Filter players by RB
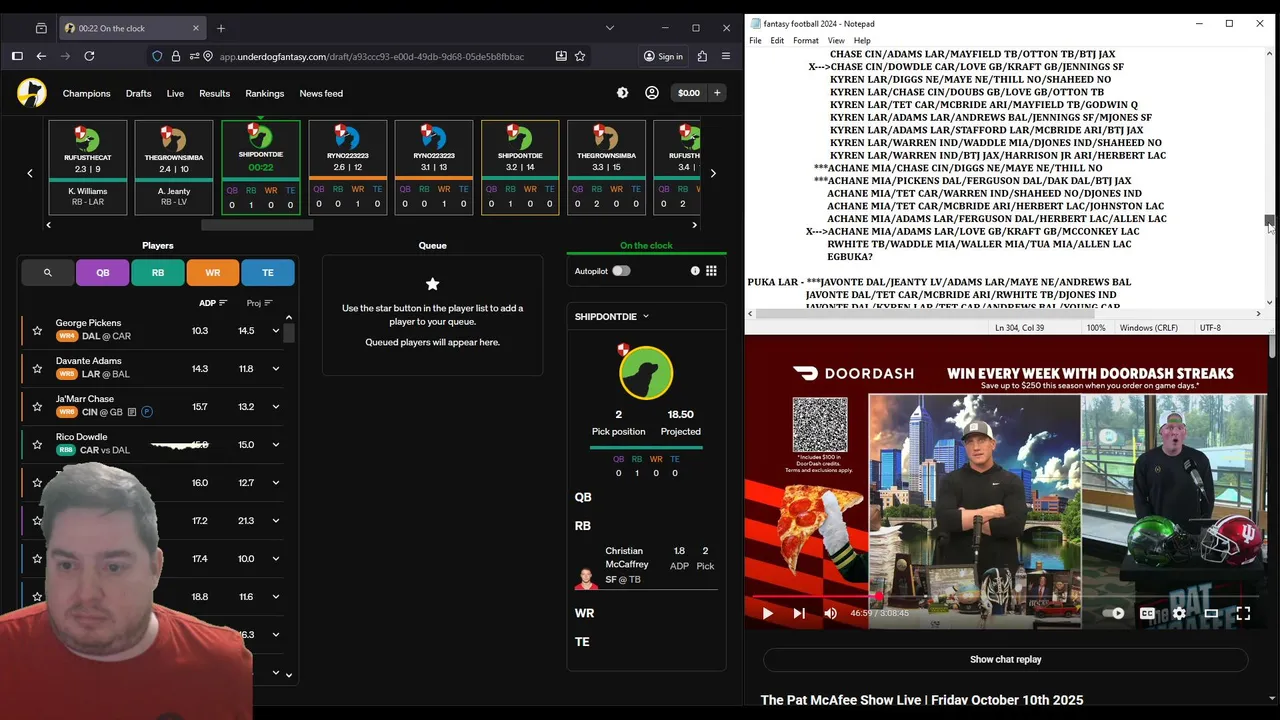The image size is (1280, 720). tap(158, 272)
